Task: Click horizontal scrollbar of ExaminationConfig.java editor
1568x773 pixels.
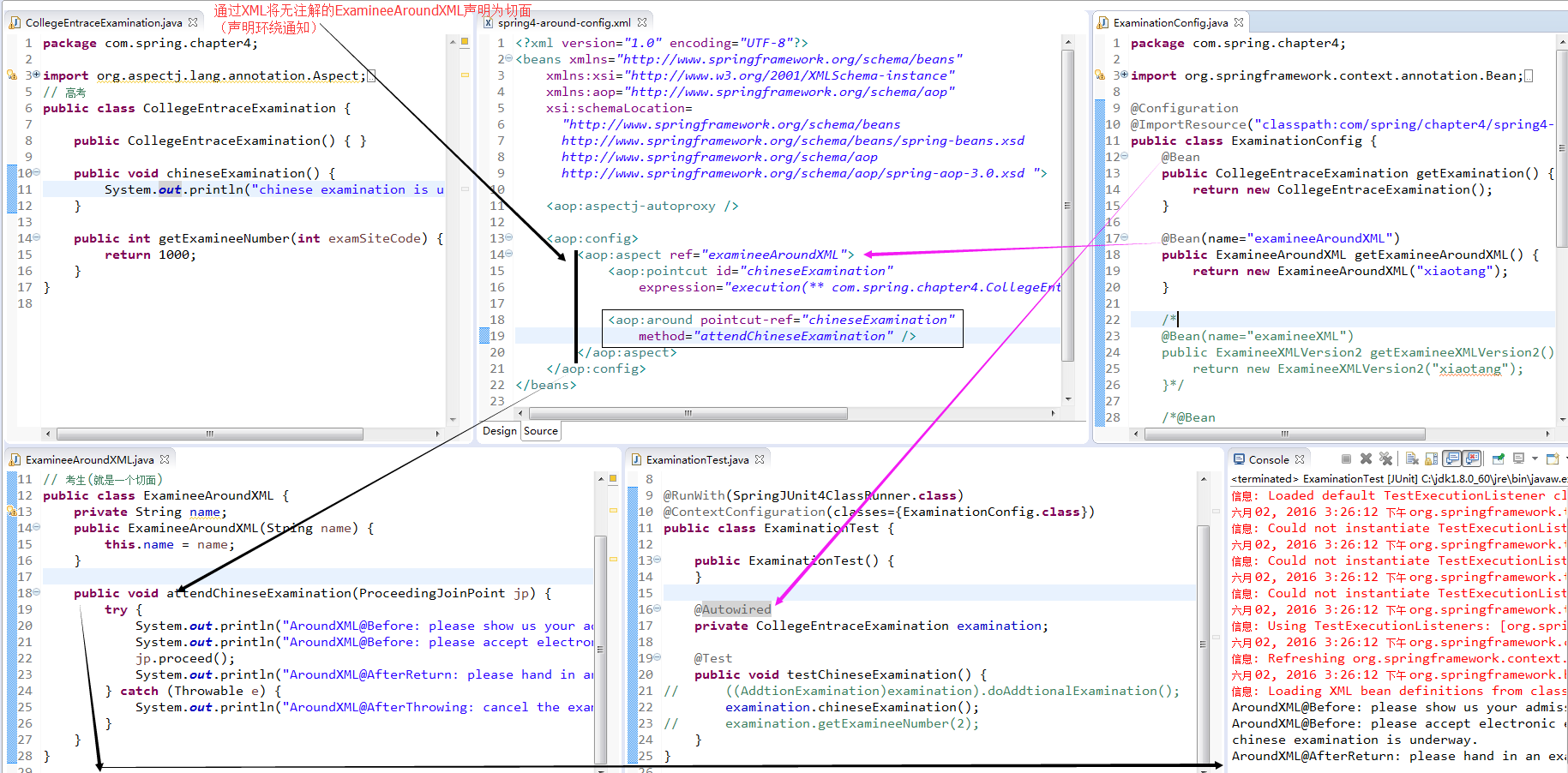Action: tap(1284, 434)
